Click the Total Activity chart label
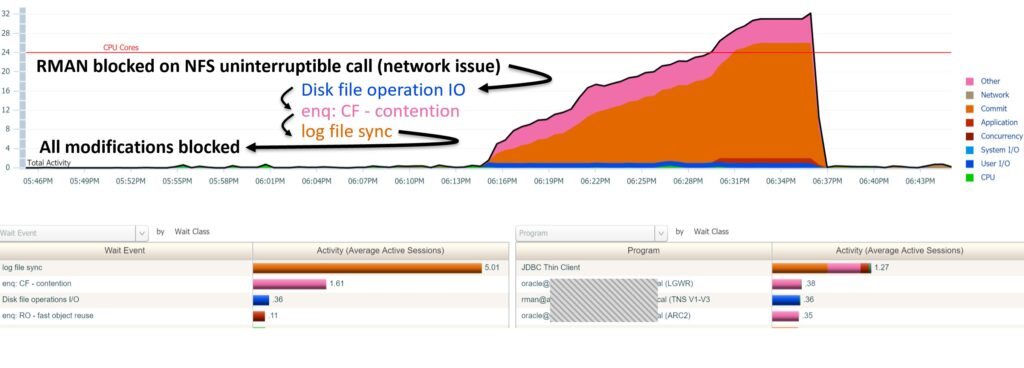Viewport: 1024px width, 368px height. tap(49, 162)
